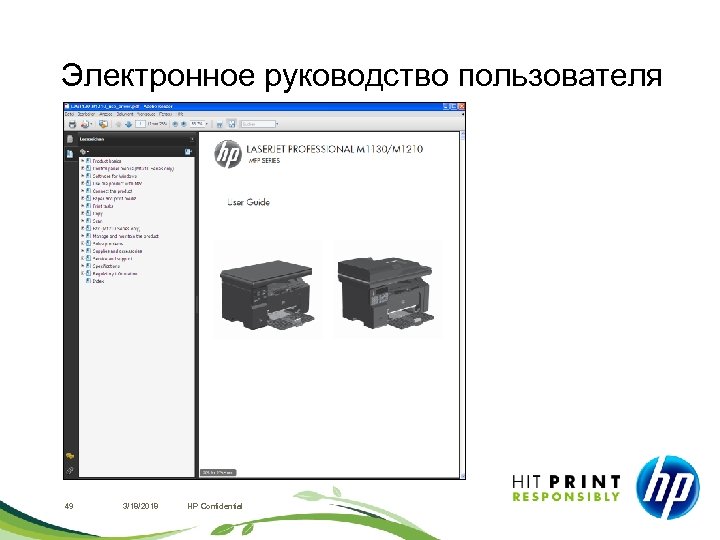Screen dimensions: 720x540
Task: Expand the Product basics bookmark
Action: point(83,161)
